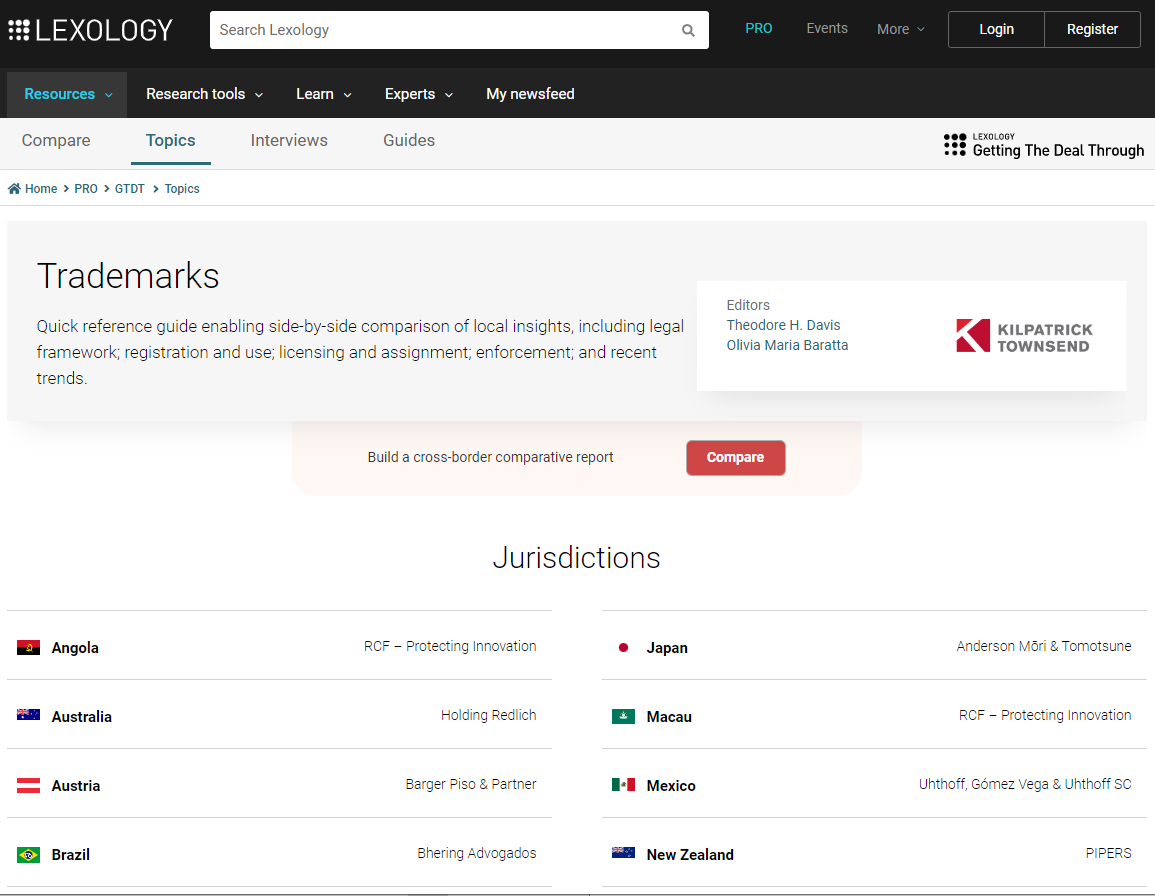The width and height of the screenshot is (1155, 896).
Task: Open the Australia jurisdiction
Action: (82, 717)
